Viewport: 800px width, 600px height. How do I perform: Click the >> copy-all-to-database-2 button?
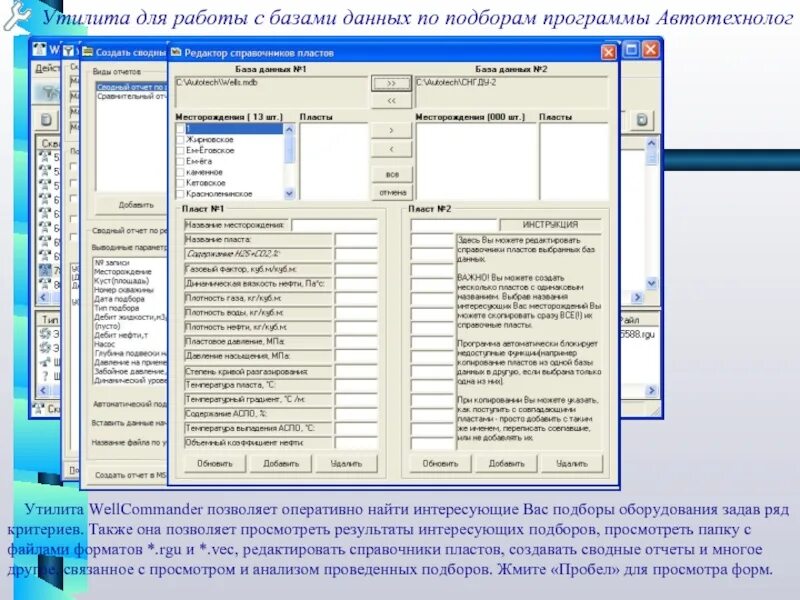tap(391, 83)
